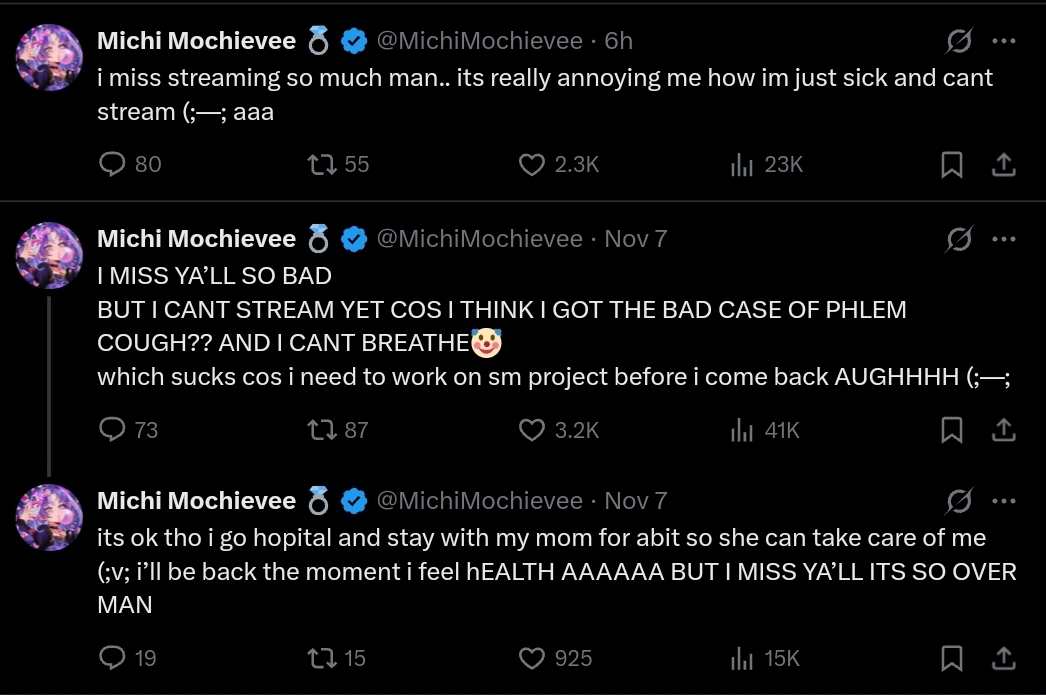Bookmark the tweet with 41K views
The image size is (1046, 695).
coord(952,430)
